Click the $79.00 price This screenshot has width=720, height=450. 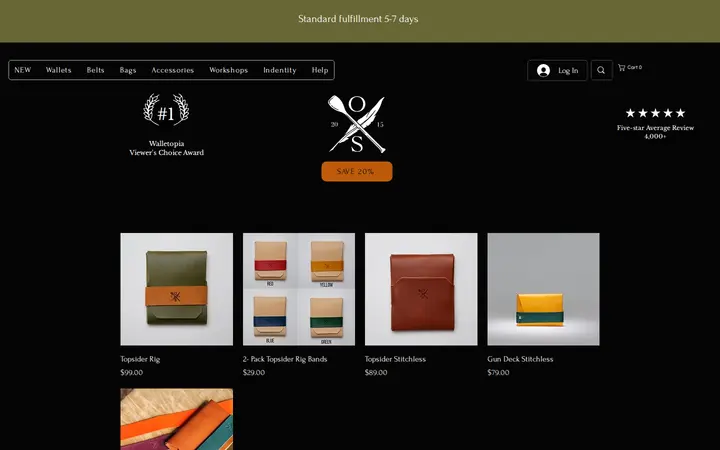coord(498,372)
